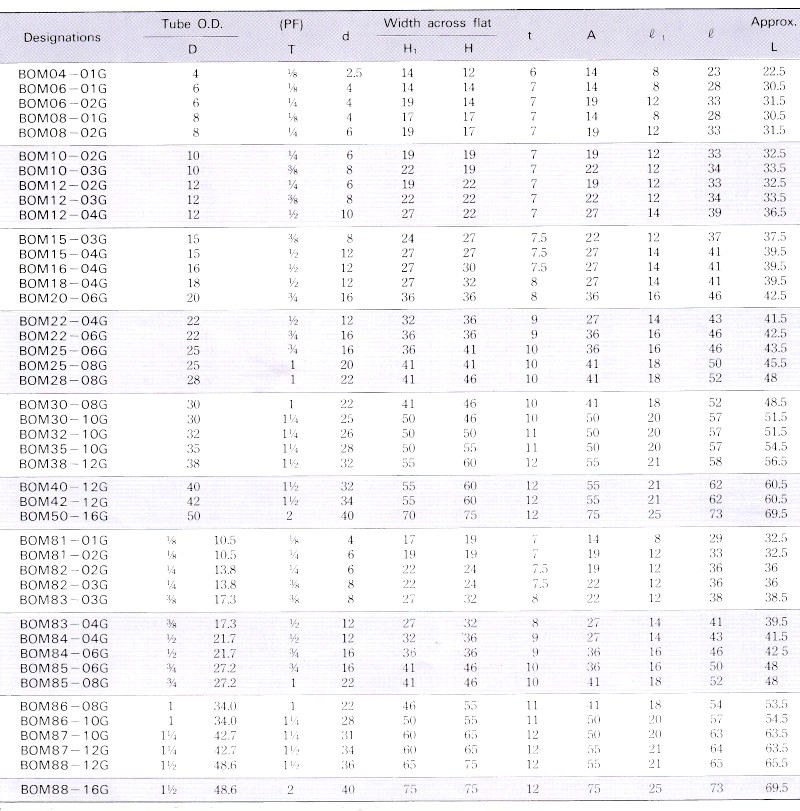Select the Tube O.D. header
Viewport: 800px width, 811px height.
tap(192, 24)
